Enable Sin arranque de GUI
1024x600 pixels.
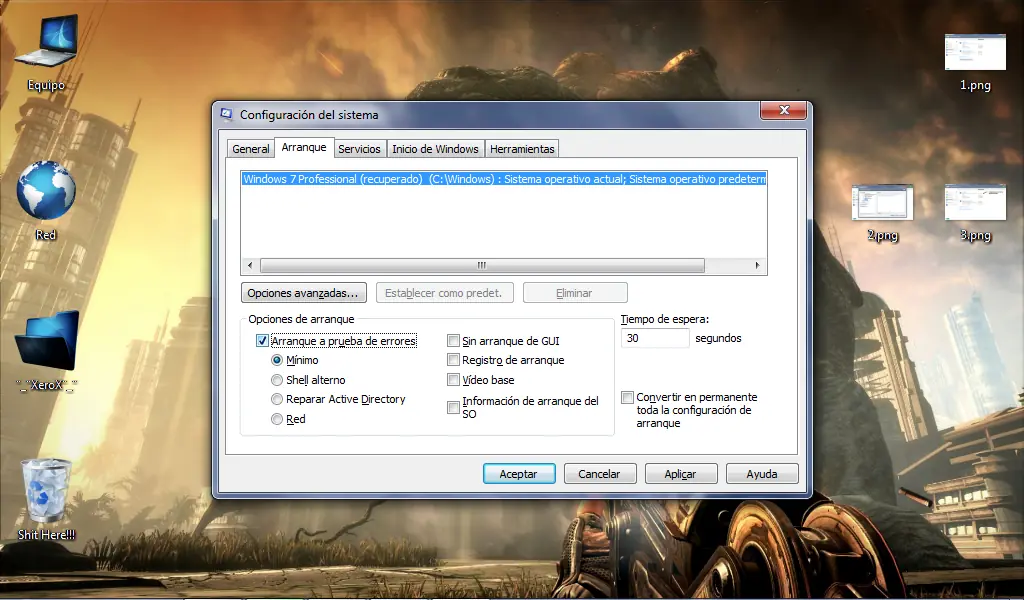tap(453, 340)
